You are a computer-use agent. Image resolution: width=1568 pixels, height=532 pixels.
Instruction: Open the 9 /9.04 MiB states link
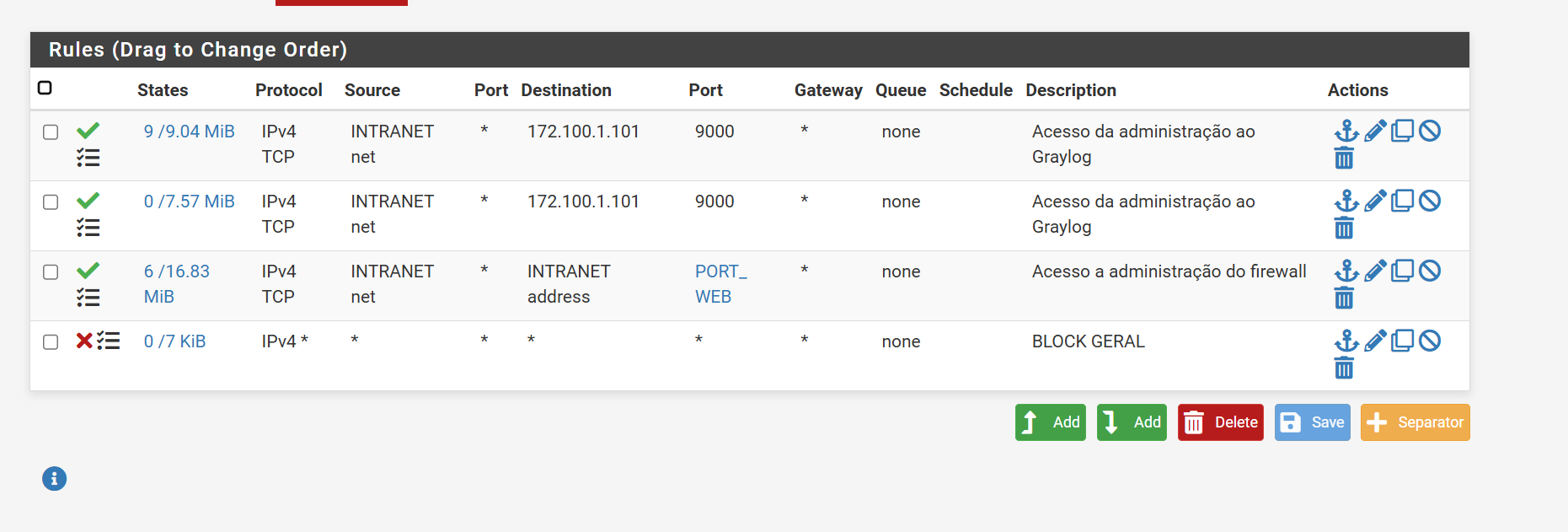point(189,132)
